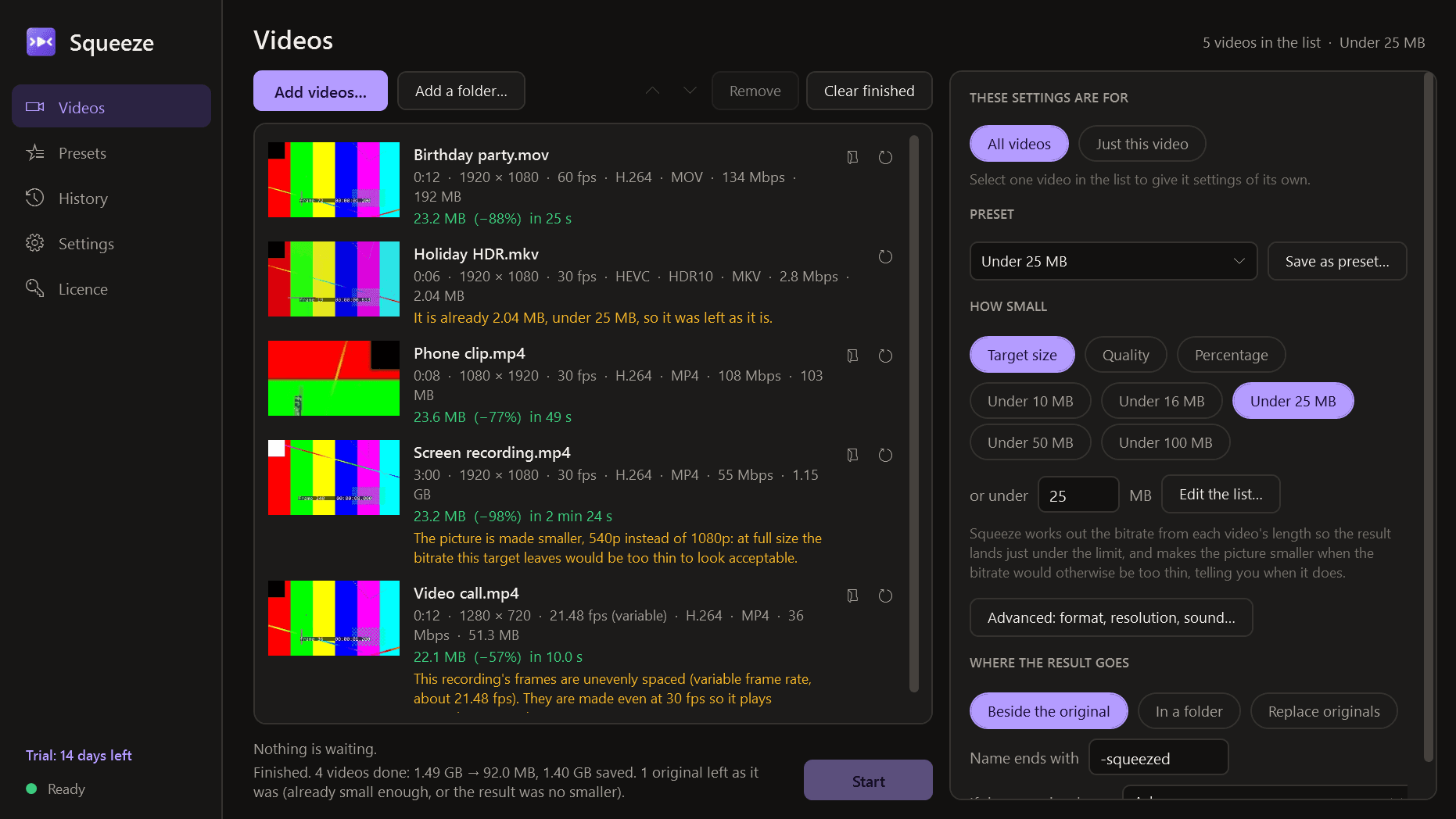Click the redo icon for Video call.mp4

pyautogui.click(x=885, y=595)
